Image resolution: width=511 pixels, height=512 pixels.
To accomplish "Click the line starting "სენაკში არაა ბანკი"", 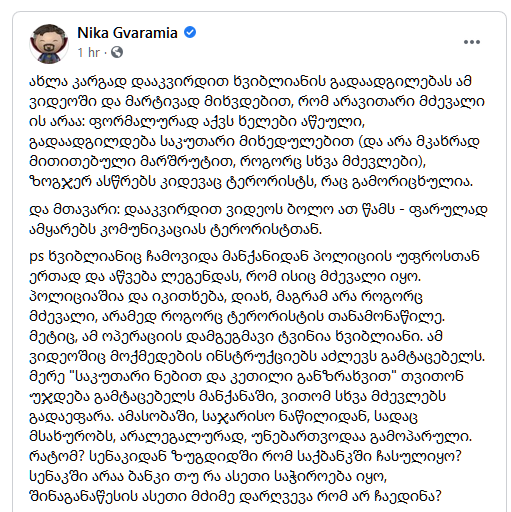I will click(208, 477).
